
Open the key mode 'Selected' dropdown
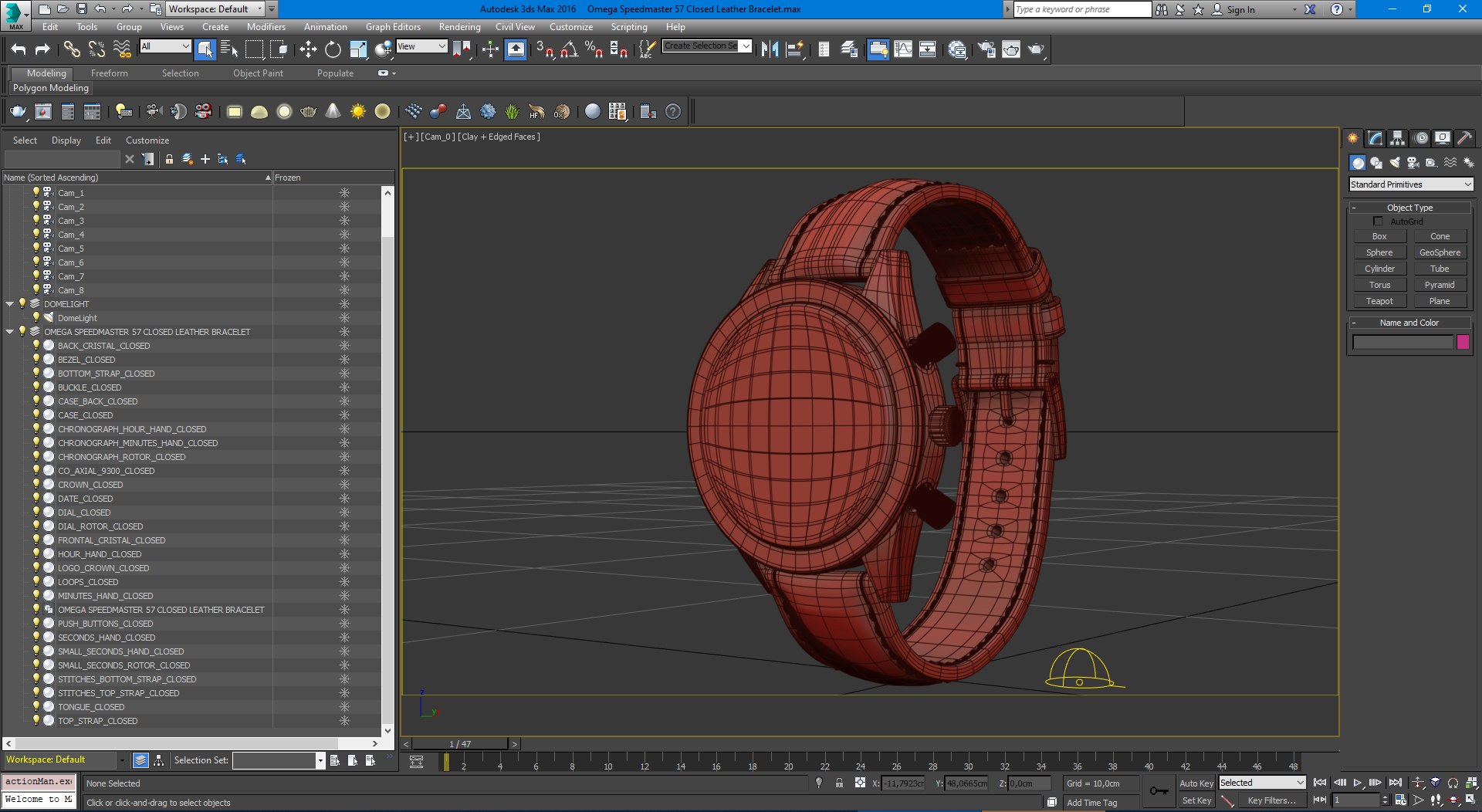pos(1261,783)
